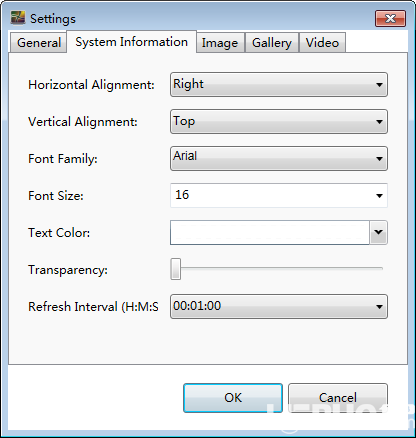Click the Cancel button

pyautogui.click(x=338, y=398)
